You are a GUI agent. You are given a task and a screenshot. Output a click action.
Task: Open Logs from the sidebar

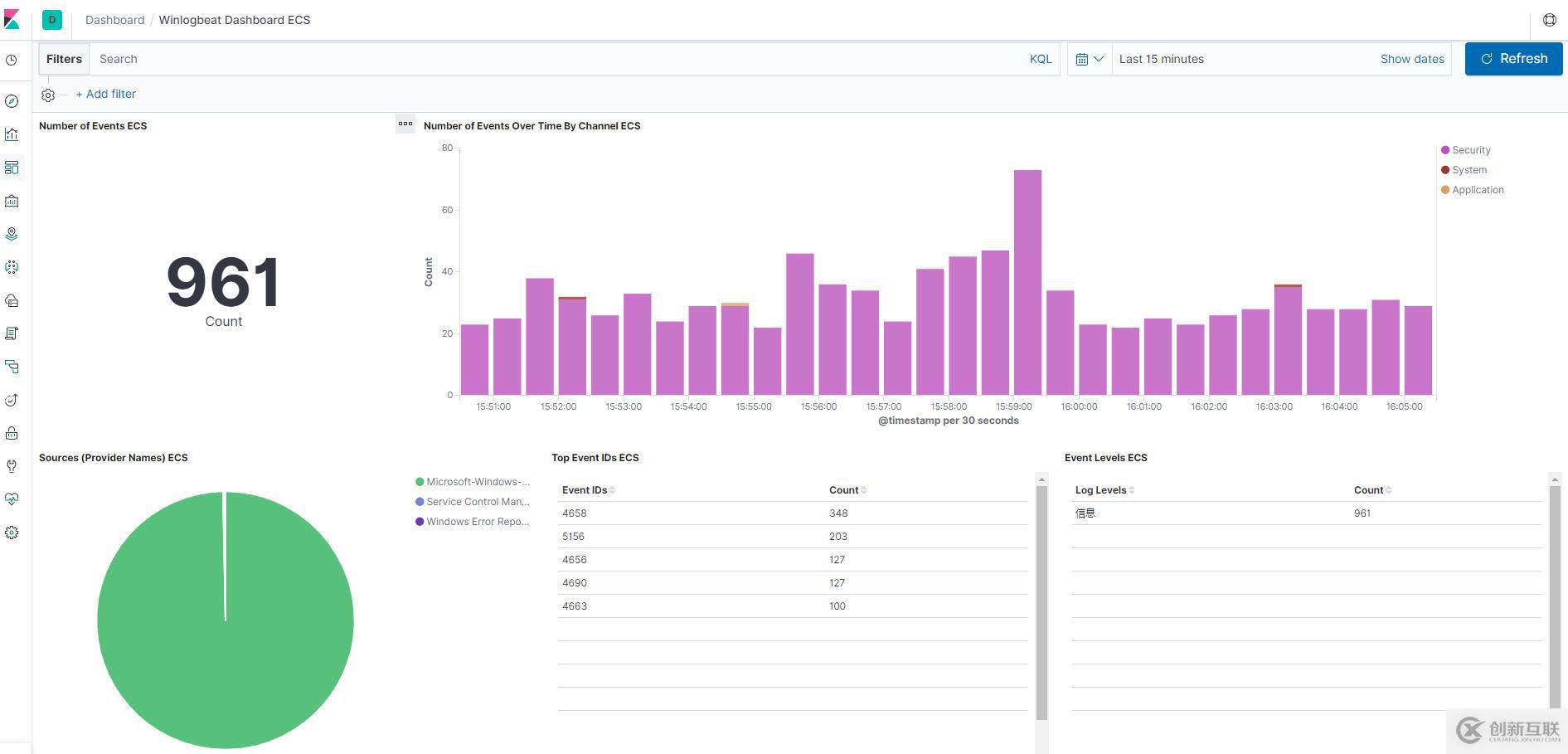pos(12,333)
